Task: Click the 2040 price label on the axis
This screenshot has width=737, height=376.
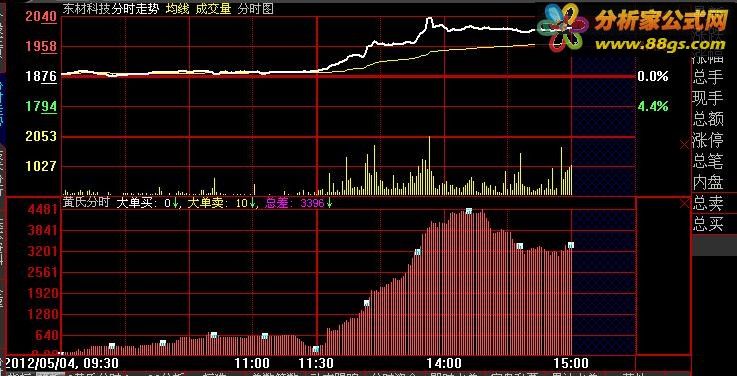Action: pos(41,17)
